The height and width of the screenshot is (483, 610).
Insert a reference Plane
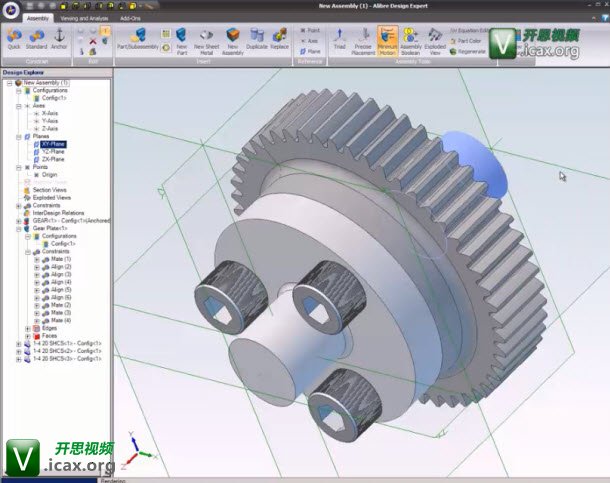[310, 51]
